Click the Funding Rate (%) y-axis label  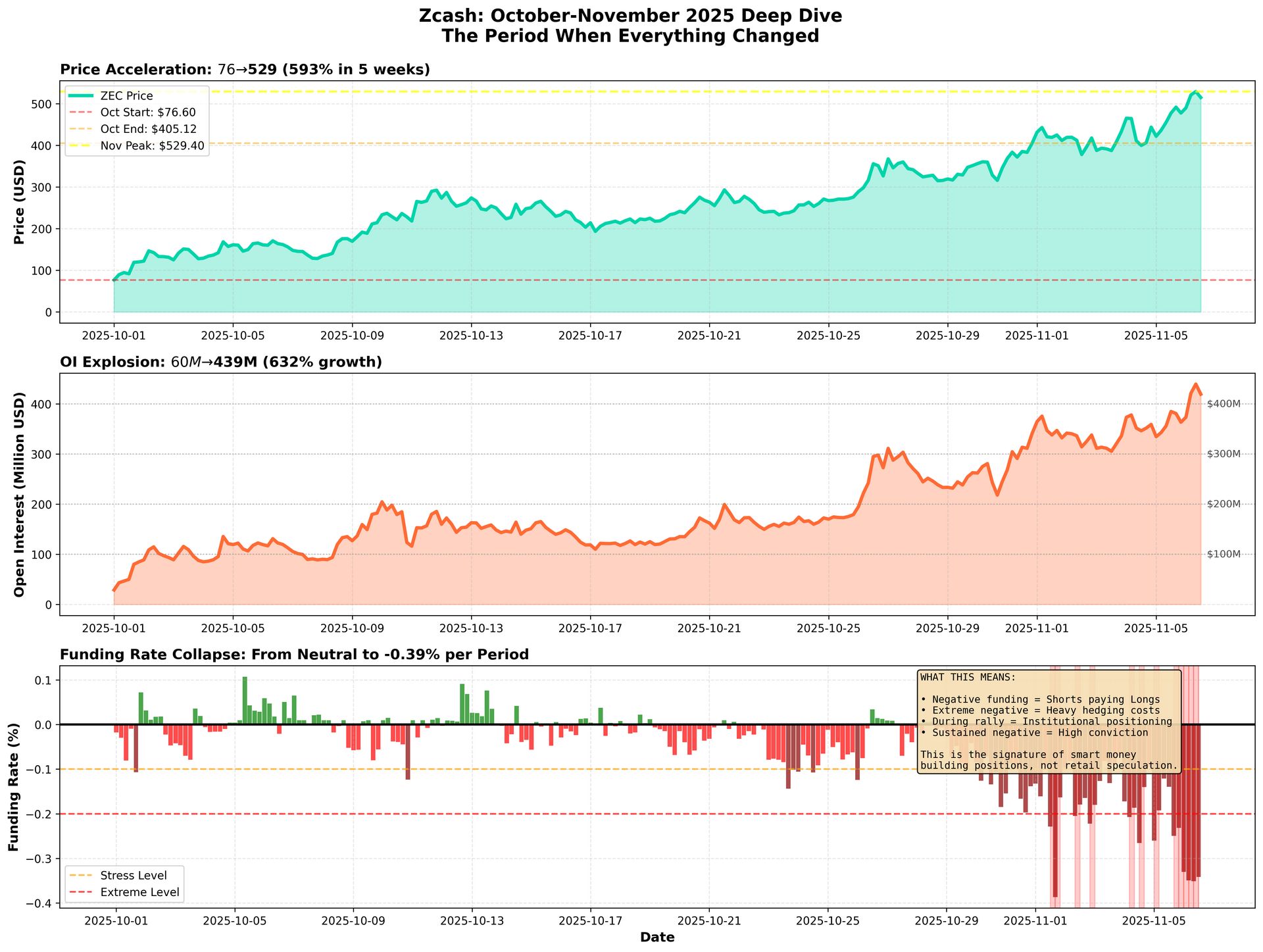[13, 787]
